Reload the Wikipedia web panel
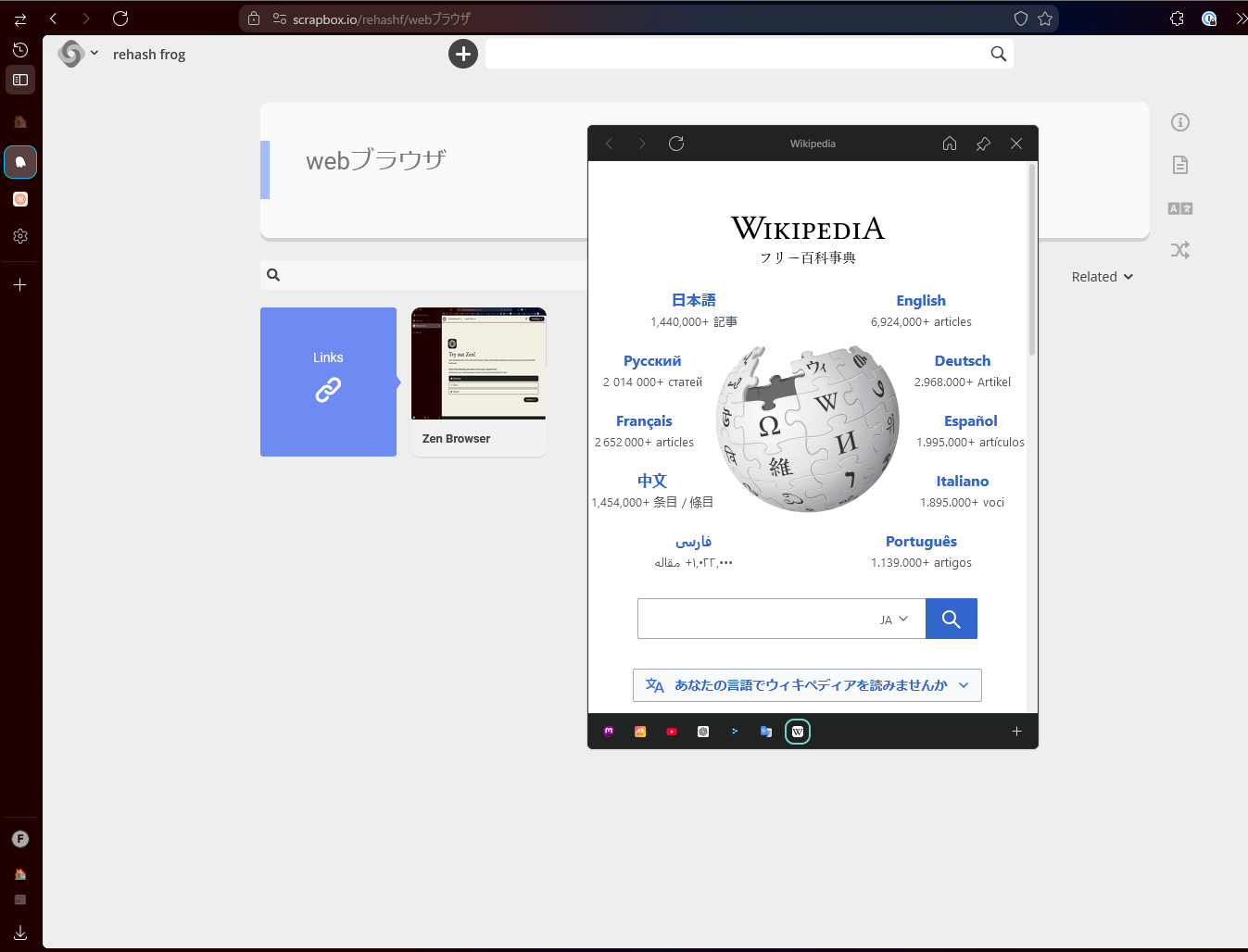 pyautogui.click(x=676, y=144)
